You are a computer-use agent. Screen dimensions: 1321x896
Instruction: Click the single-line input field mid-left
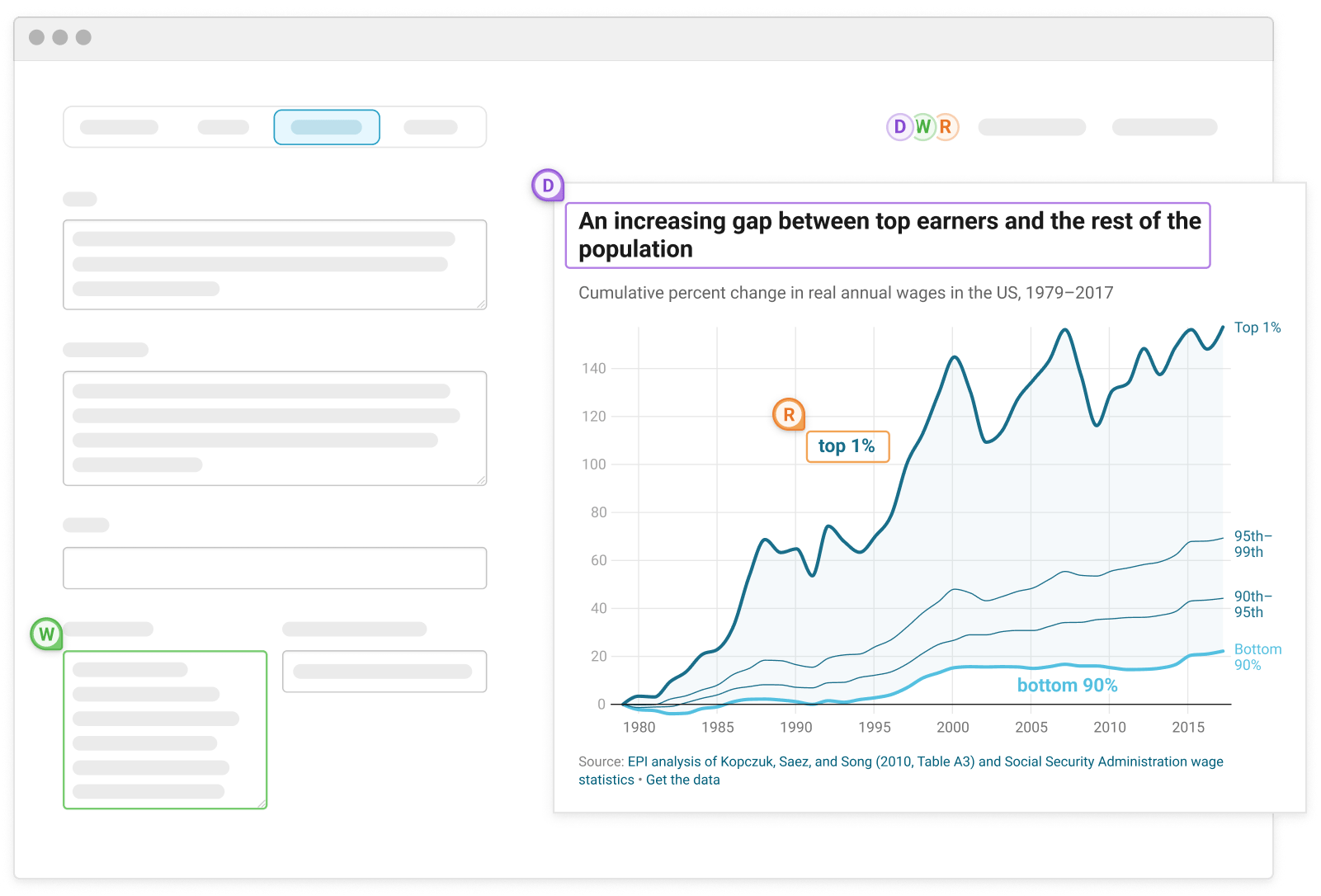pyautogui.click(x=275, y=568)
